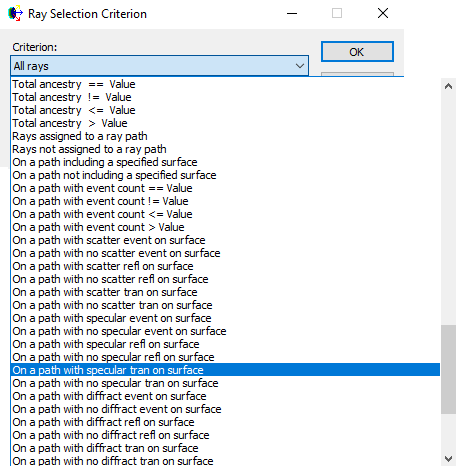
Task: Click the scrollbar down arrow
Action: 448,458
